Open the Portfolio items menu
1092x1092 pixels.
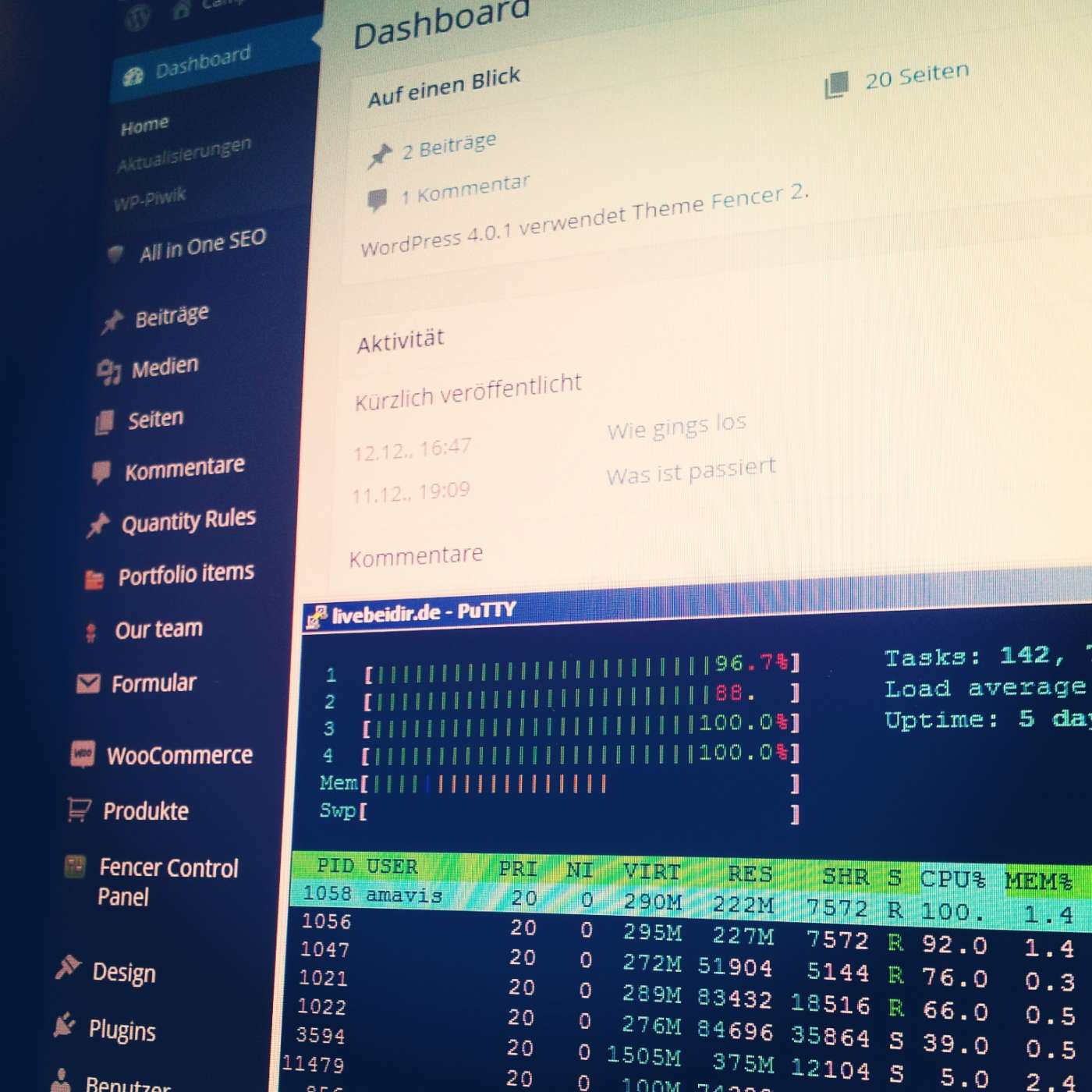coord(186,574)
